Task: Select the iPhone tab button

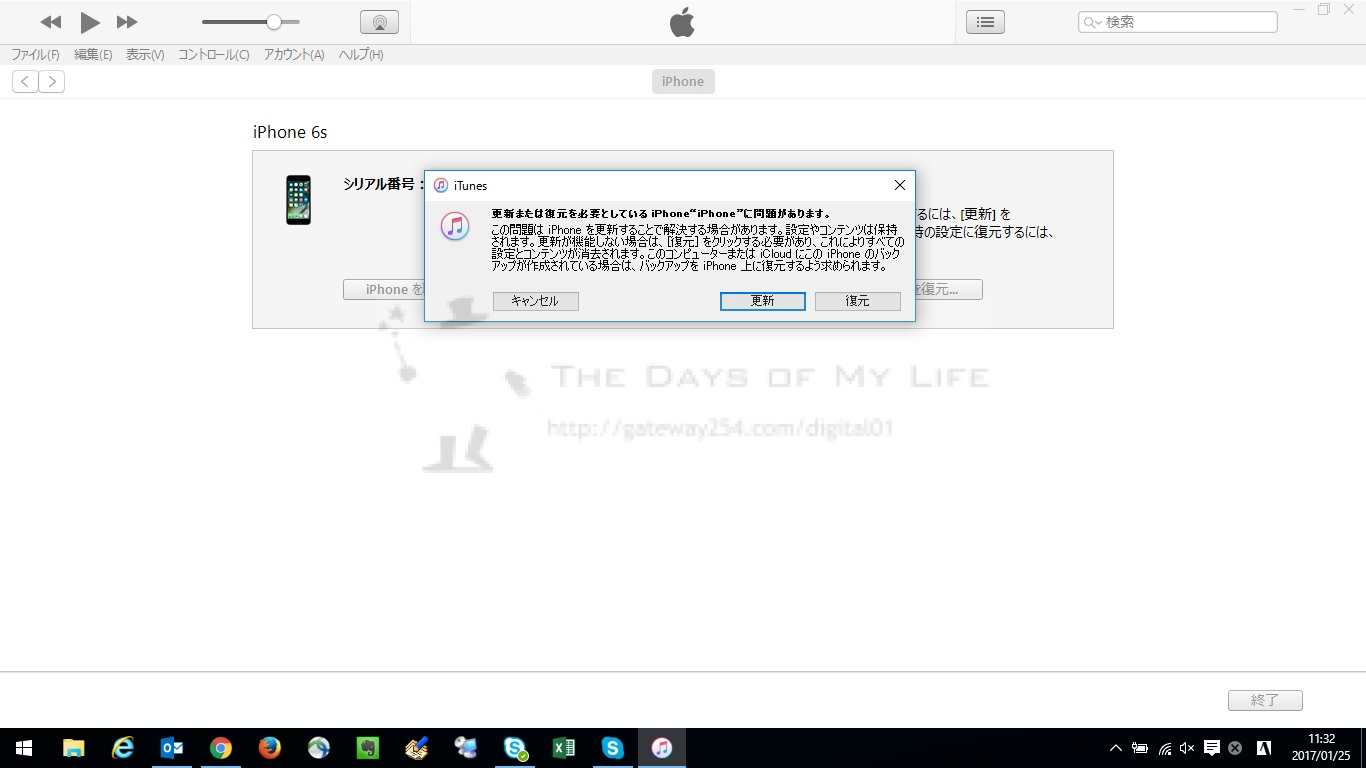Action: (683, 82)
